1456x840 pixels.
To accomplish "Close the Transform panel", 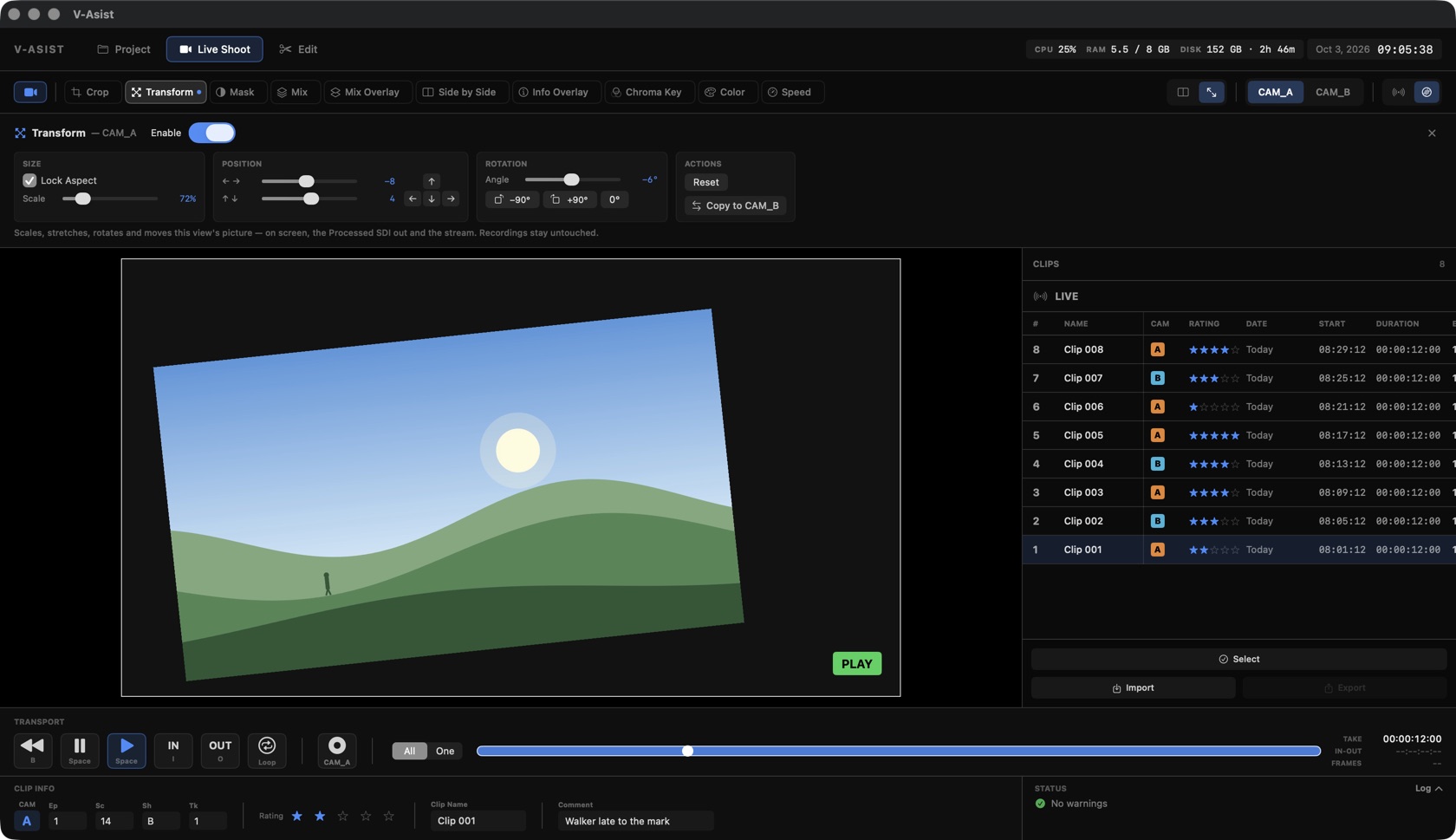I will click(1432, 133).
